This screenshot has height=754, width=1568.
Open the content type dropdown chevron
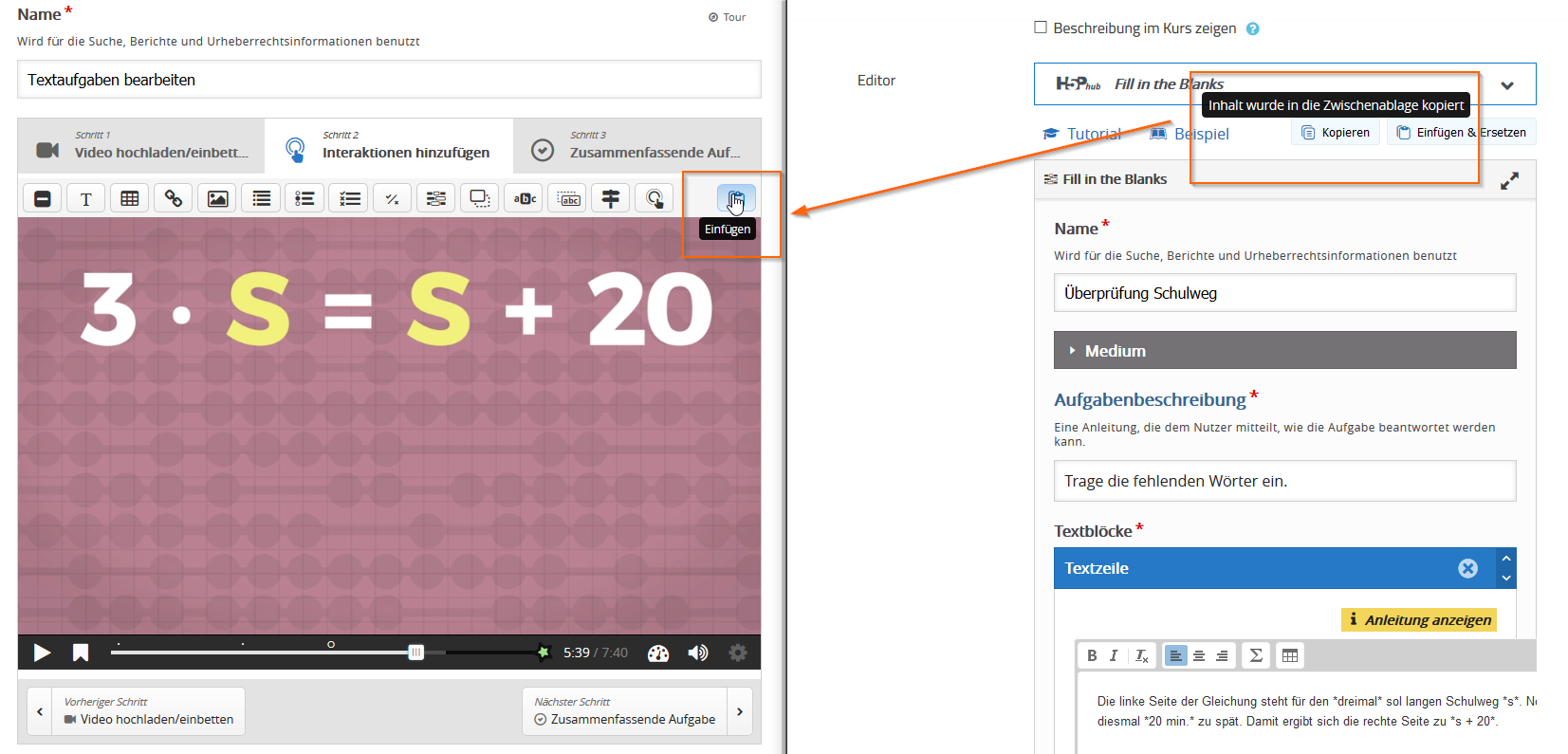click(1507, 85)
